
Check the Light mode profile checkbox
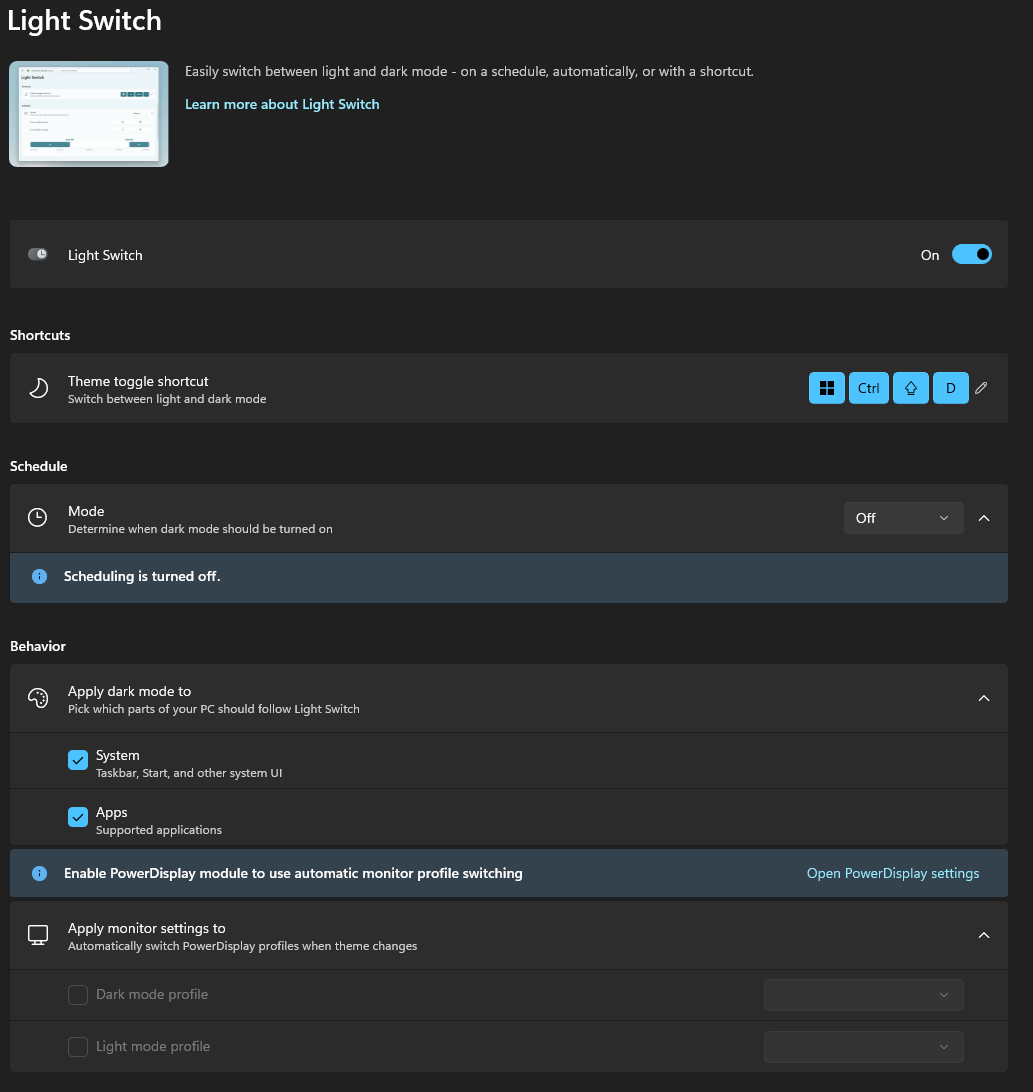click(78, 1047)
